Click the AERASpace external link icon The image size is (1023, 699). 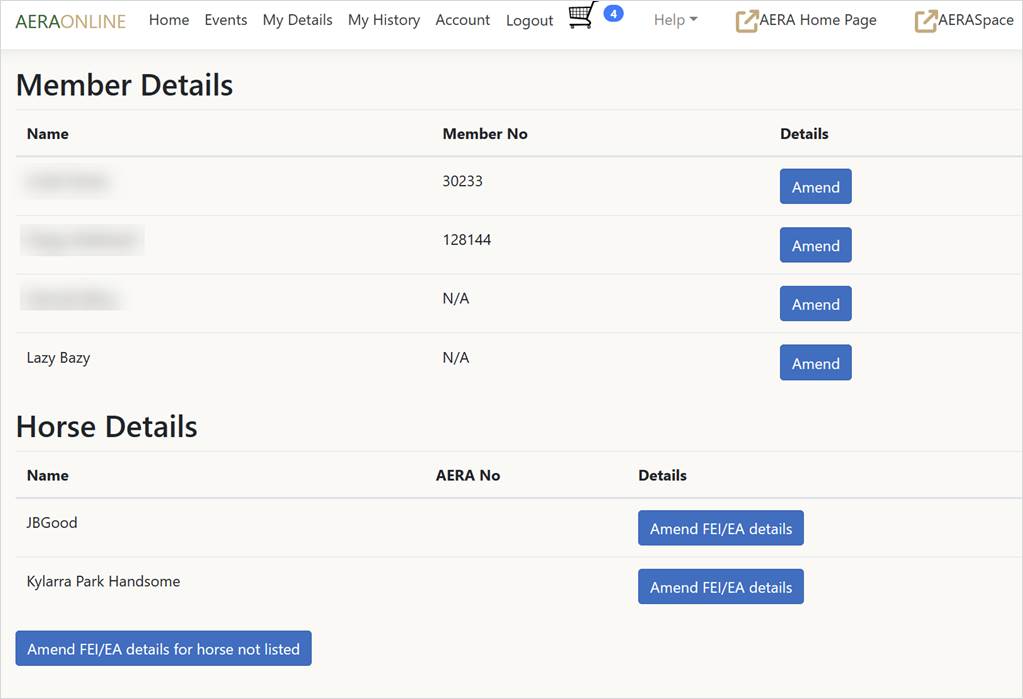(925, 21)
